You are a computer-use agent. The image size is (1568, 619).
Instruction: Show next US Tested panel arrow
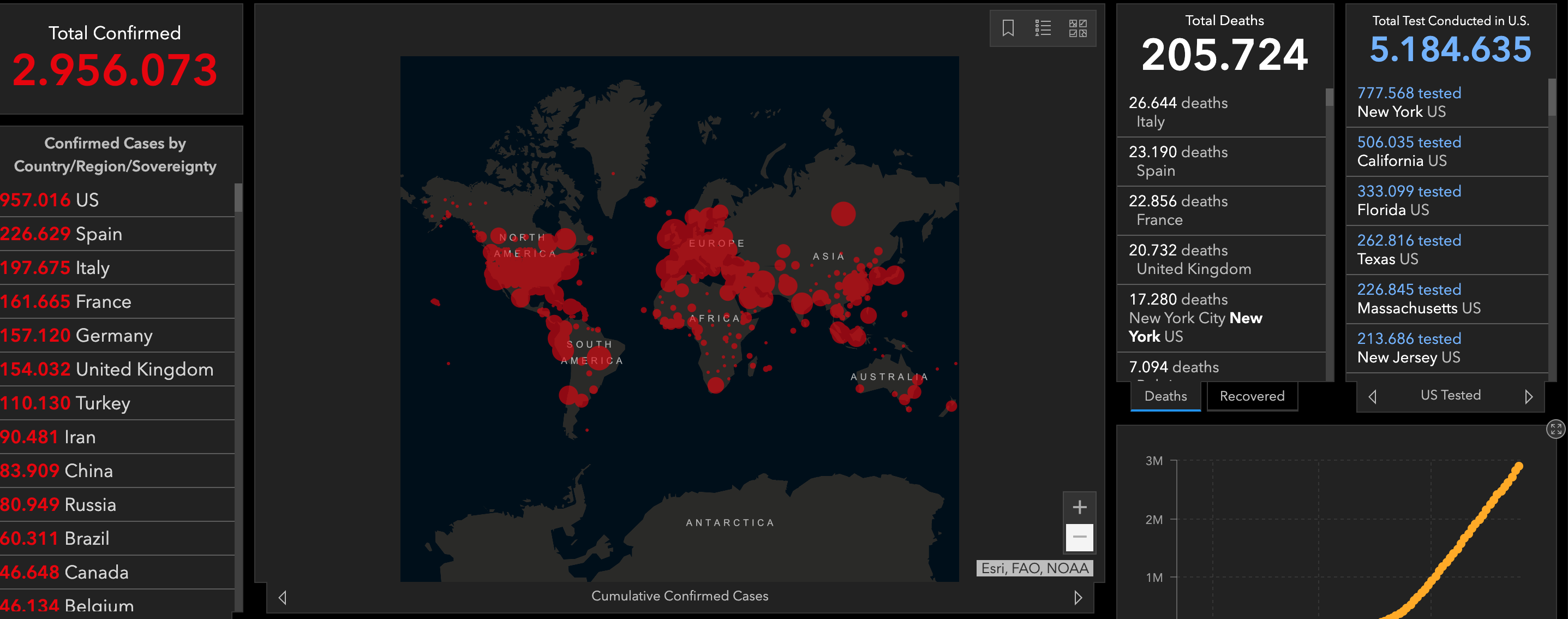pos(1528,397)
